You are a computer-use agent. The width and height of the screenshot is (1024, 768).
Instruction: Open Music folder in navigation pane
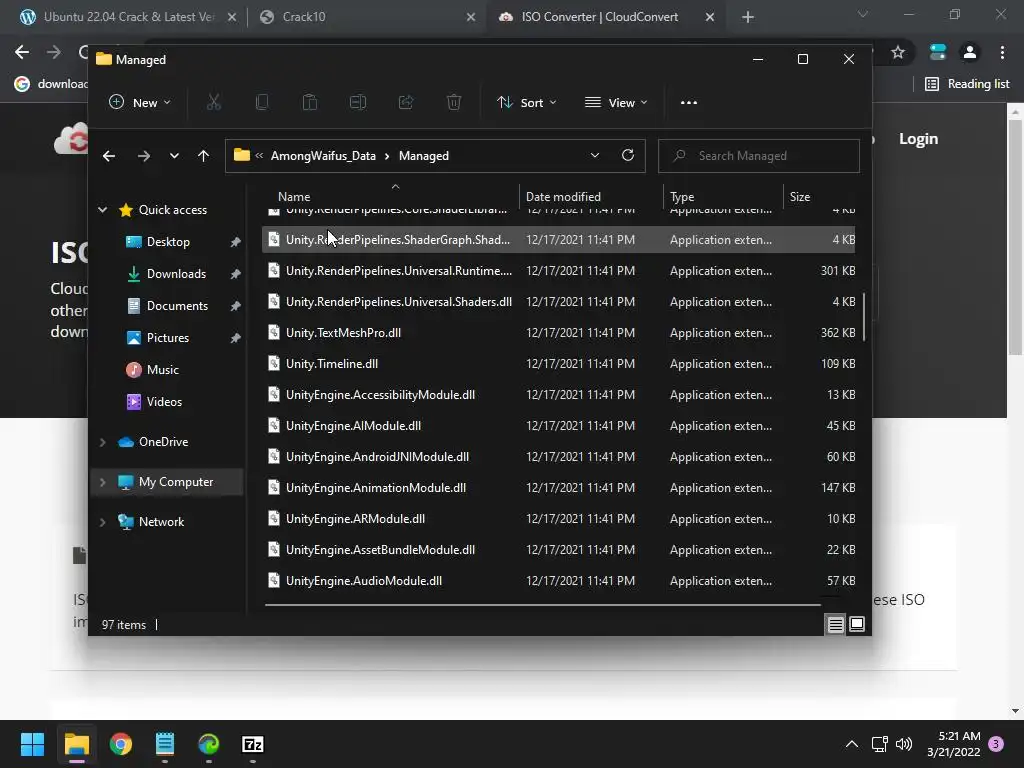tap(163, 370)
